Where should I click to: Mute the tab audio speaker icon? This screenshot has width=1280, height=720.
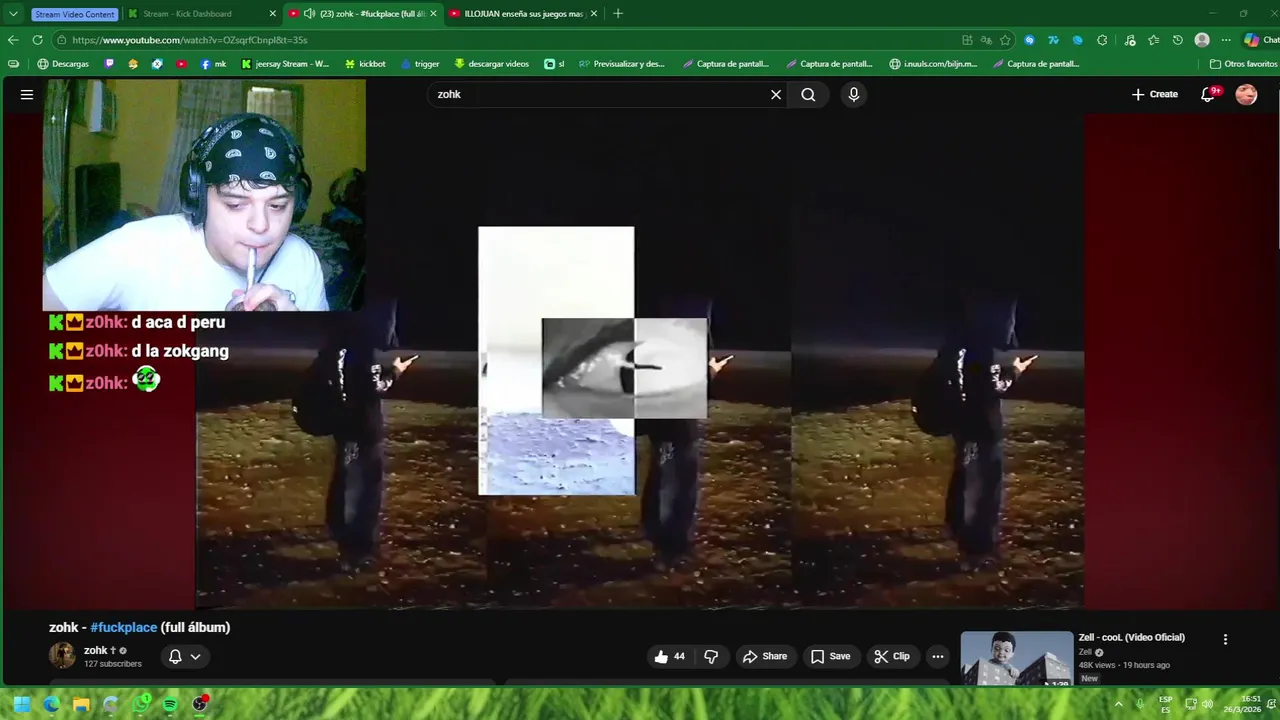pos(309,14)
